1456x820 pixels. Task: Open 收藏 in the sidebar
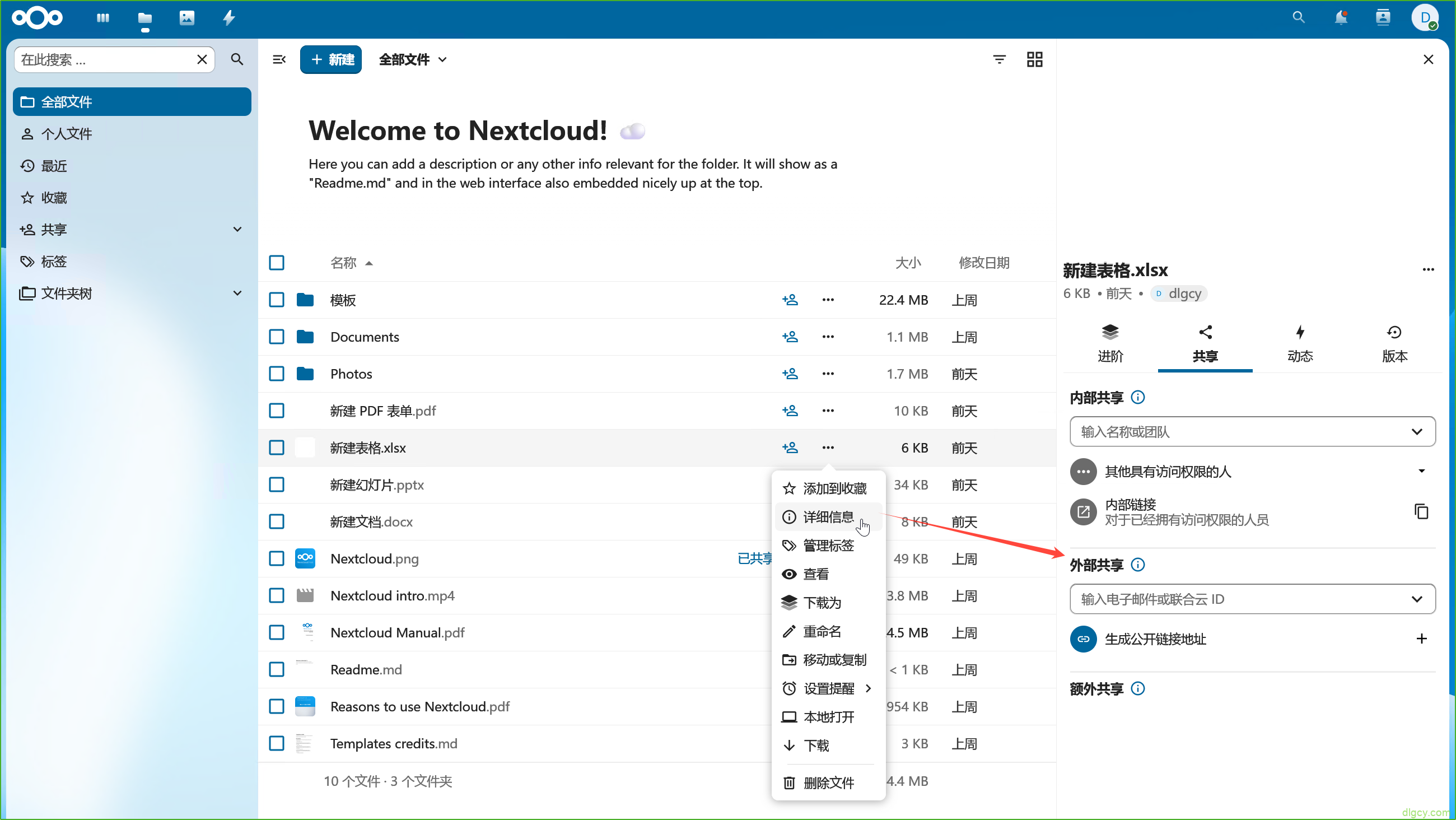coord(132,198)
